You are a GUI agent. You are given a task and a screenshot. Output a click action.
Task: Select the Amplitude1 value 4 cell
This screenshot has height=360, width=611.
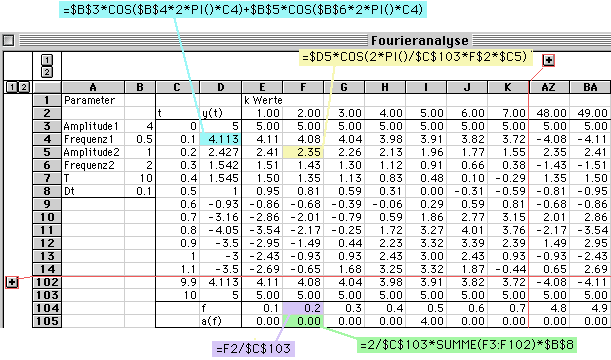[x=140, y=126]
